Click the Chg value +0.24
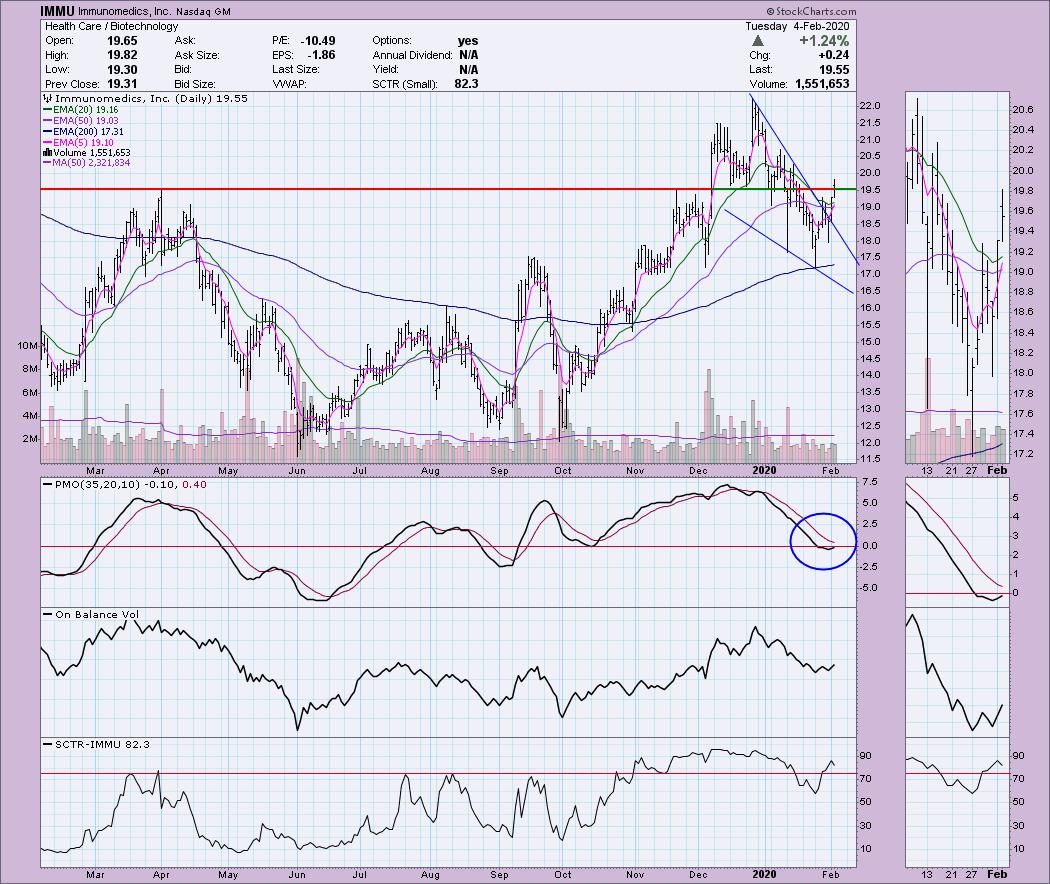The height and width of the screenshot is (884, 1050). (833, 55)
